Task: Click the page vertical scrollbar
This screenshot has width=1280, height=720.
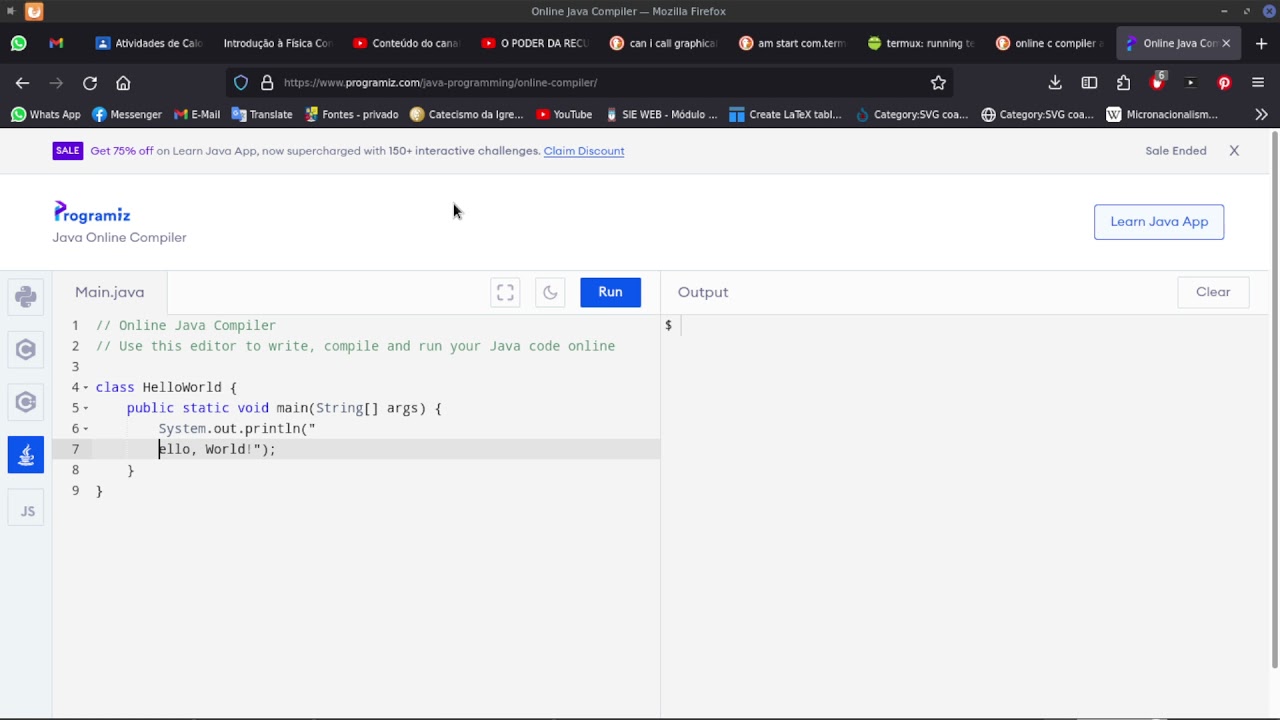Action: (1274, 400)
